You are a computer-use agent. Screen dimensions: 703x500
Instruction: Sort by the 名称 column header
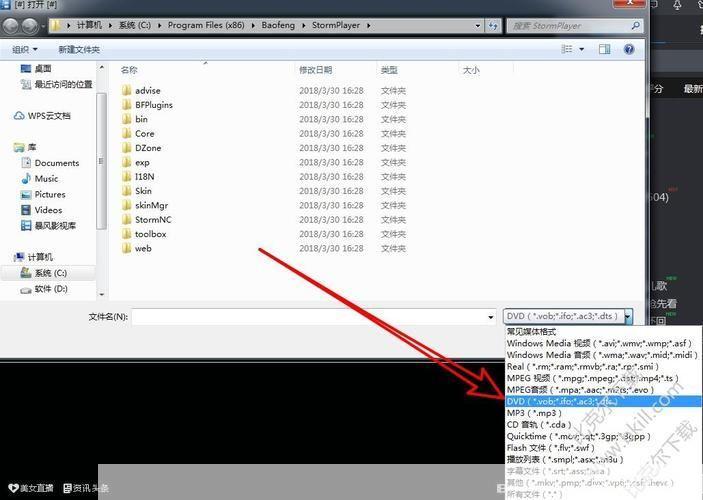click(x=129, y=70)
